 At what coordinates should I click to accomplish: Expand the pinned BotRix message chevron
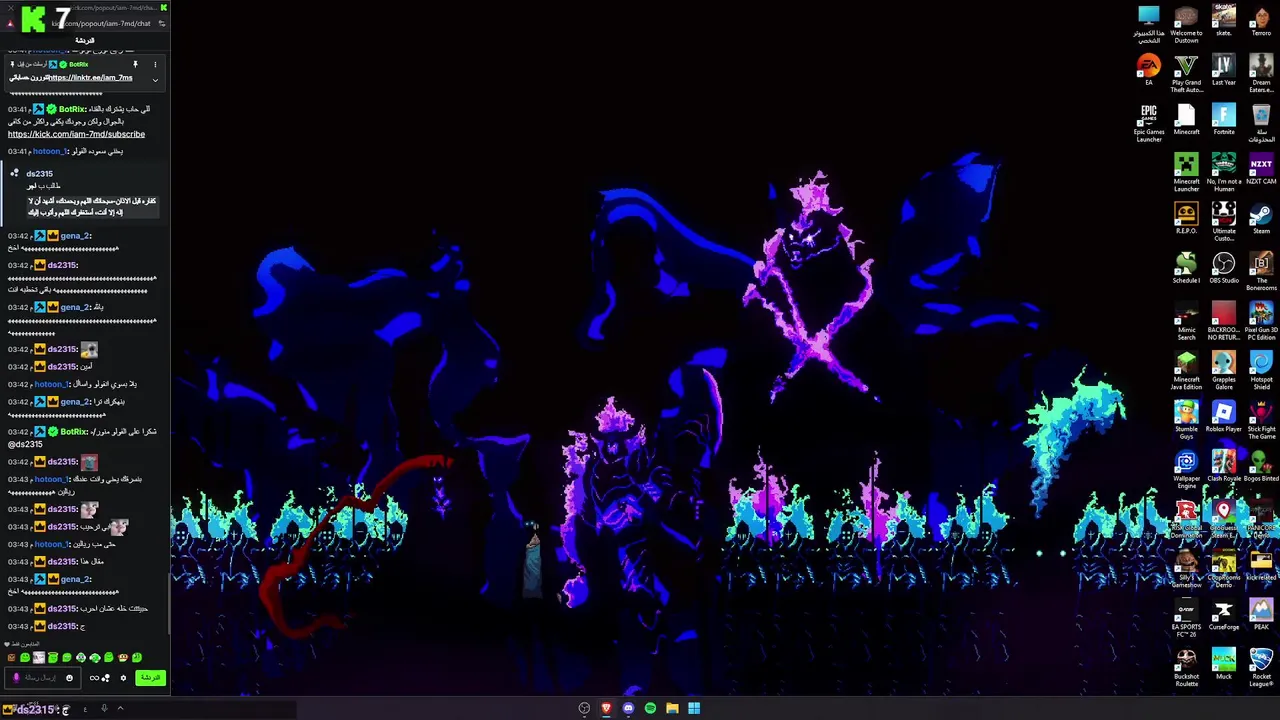coord(155,80)
